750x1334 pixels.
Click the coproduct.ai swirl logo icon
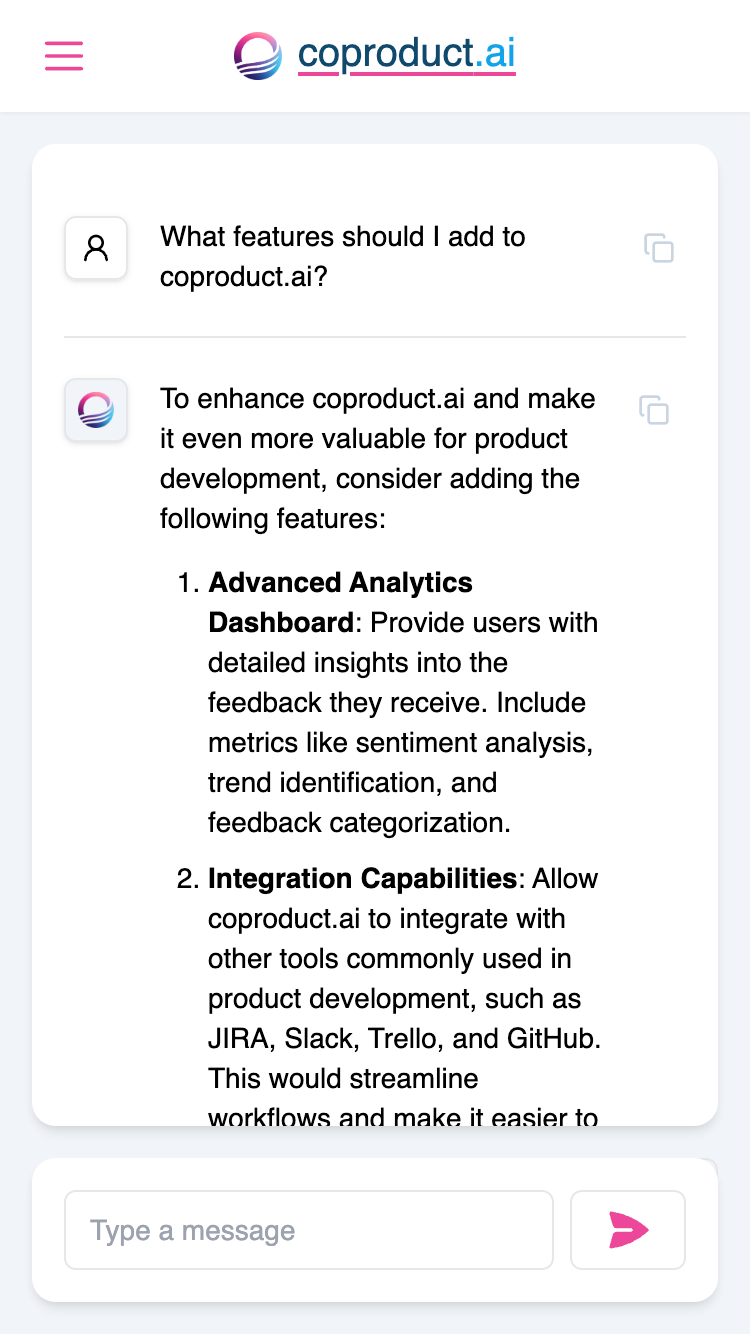pos(258,56)
